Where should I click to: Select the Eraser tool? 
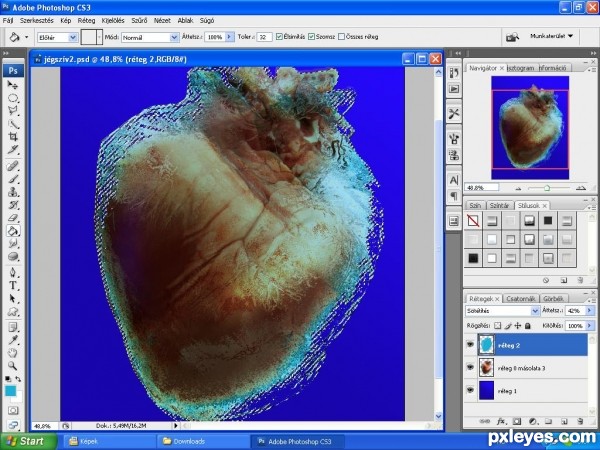tap(13, 218)
